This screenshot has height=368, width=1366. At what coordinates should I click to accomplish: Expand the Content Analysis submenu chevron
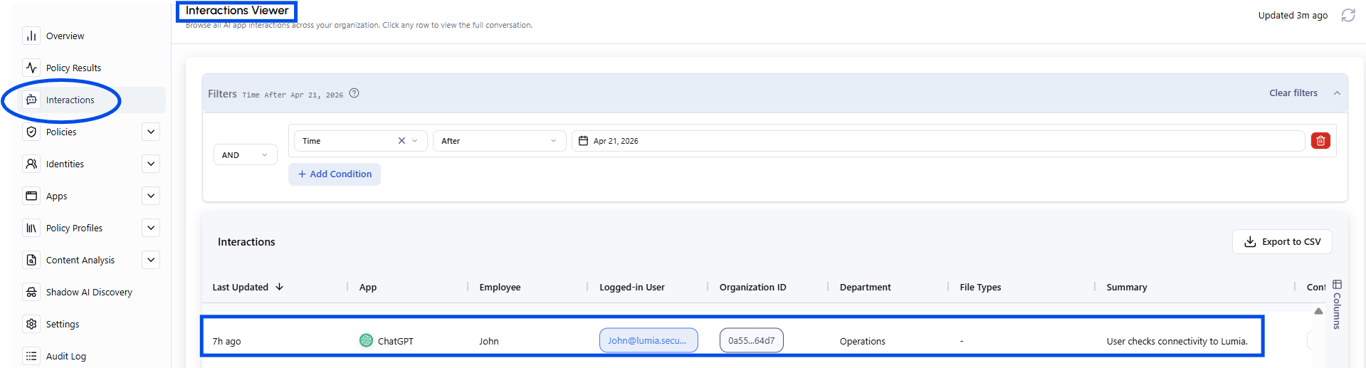pos(151,260)
